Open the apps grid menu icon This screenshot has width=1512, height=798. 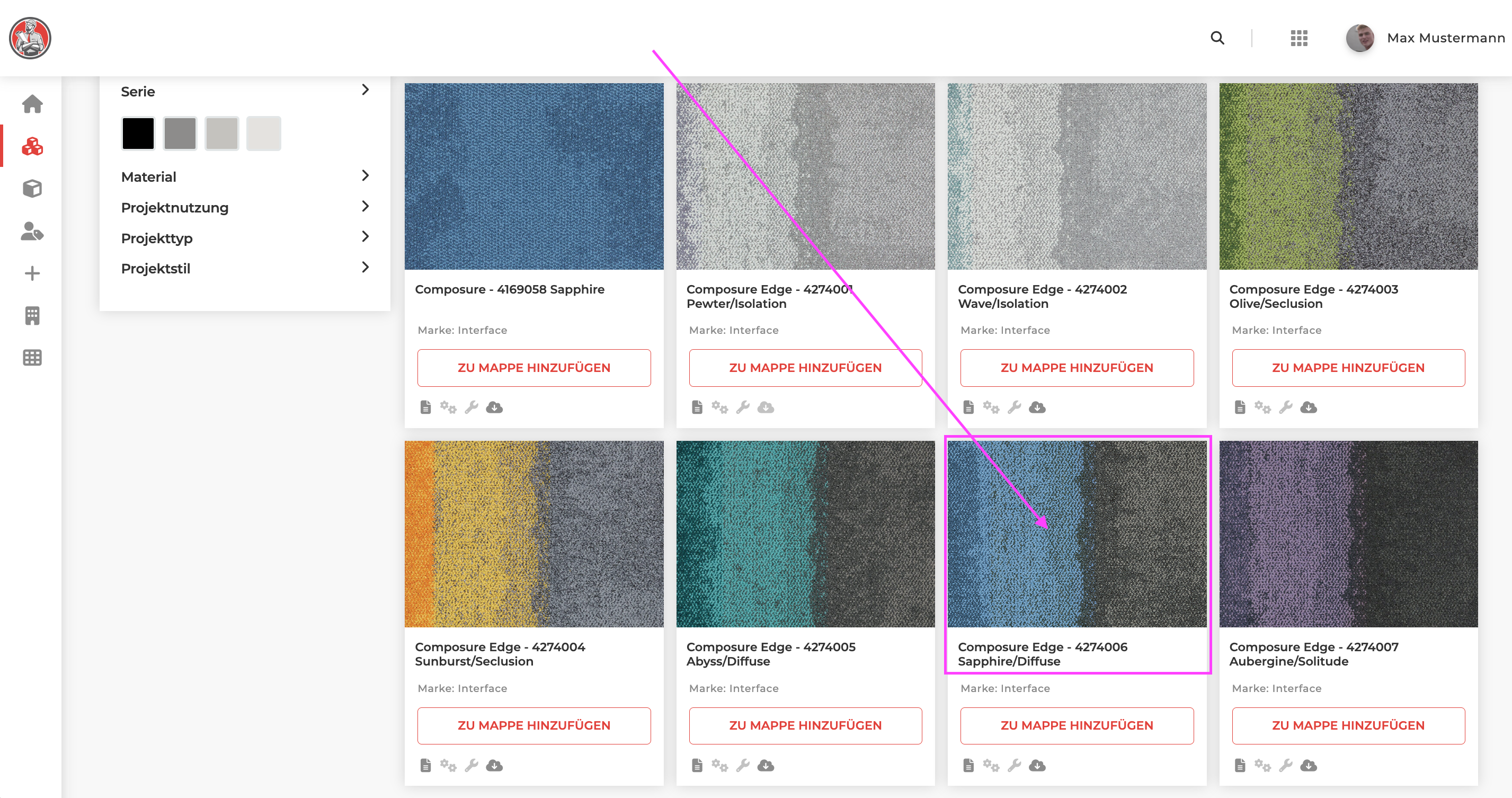click(x=1299, y=38)
